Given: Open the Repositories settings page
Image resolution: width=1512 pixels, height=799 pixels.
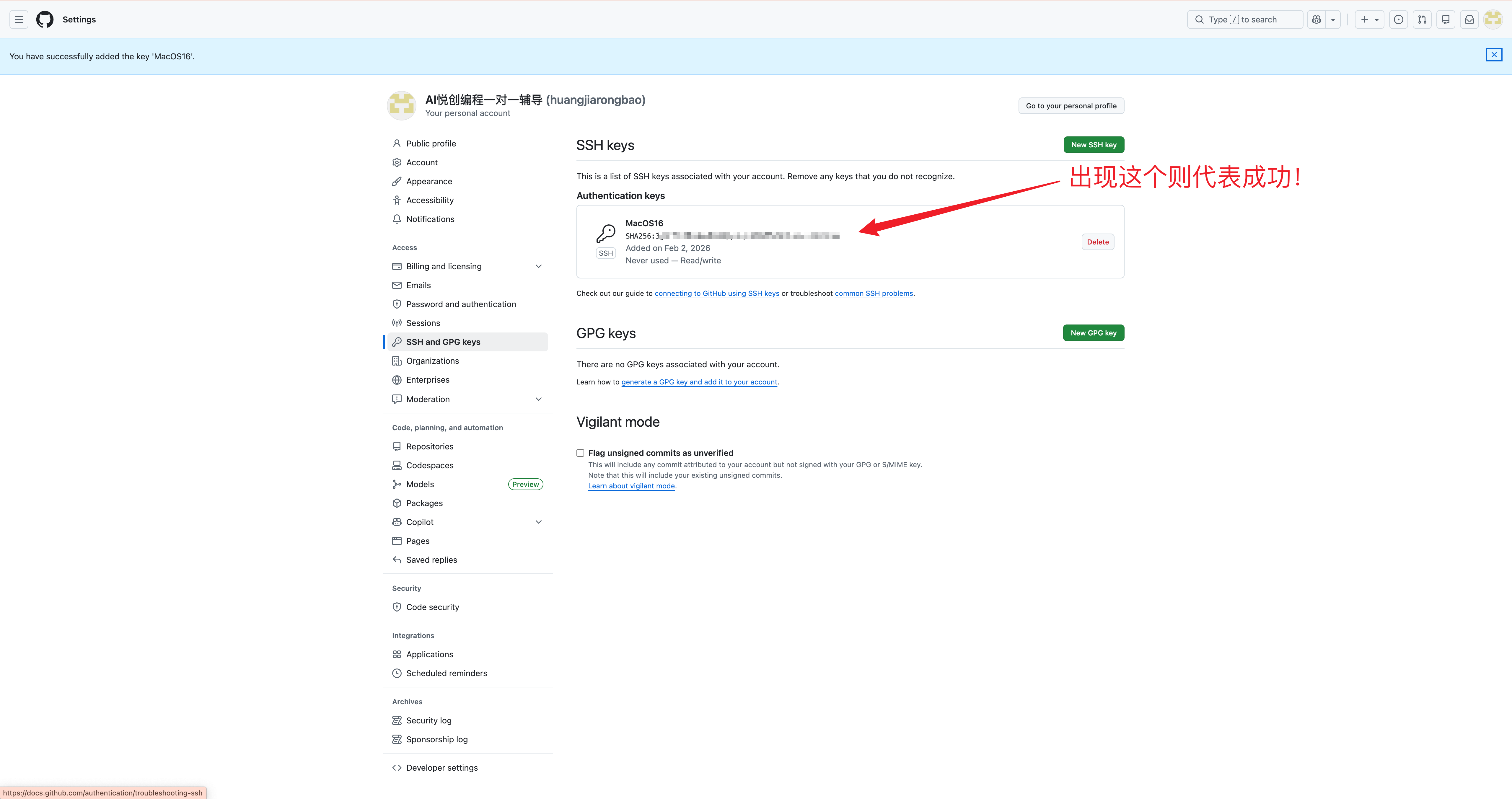Looking at the screenshot, I should pos(468,447).
